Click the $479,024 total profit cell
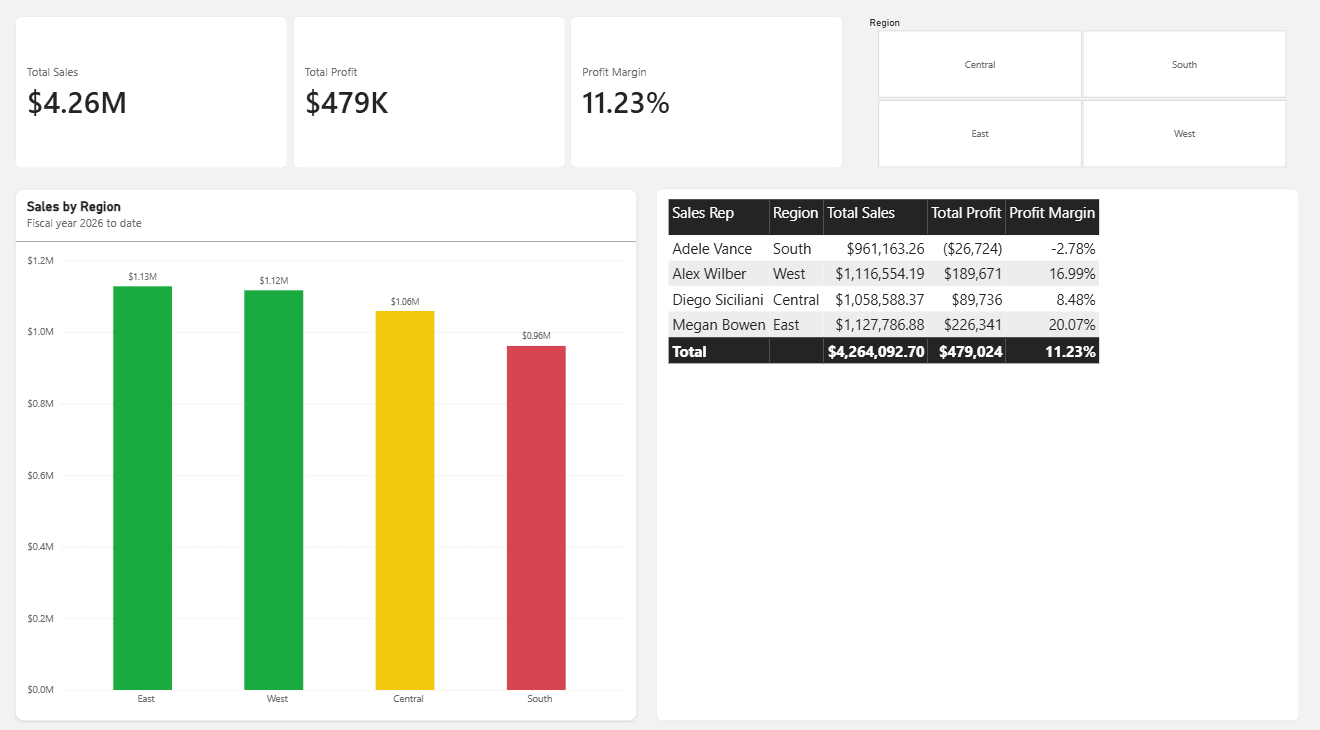 pos(966,351)
